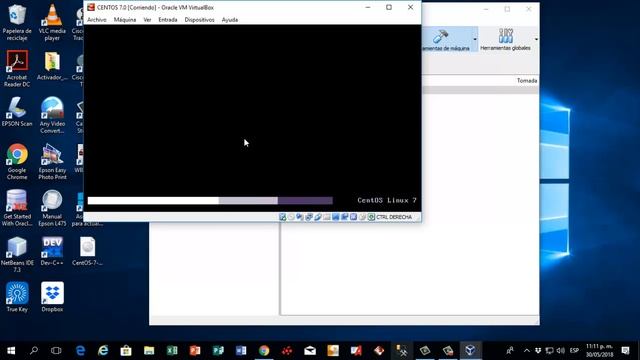The image size is (640, 360).
Task: Click the Tomada column header in the VirtualBox Manager
Action: (x=527, y=80)
